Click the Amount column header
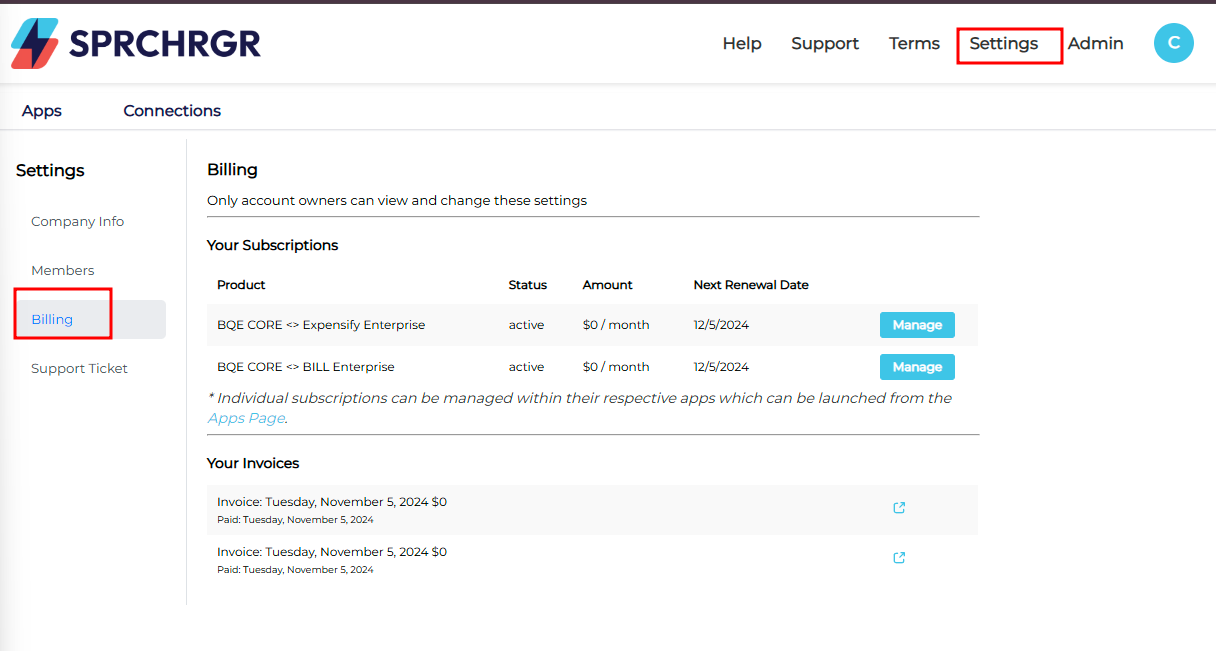This screenshot has width=1216, height=651. (x=608, y=285)
